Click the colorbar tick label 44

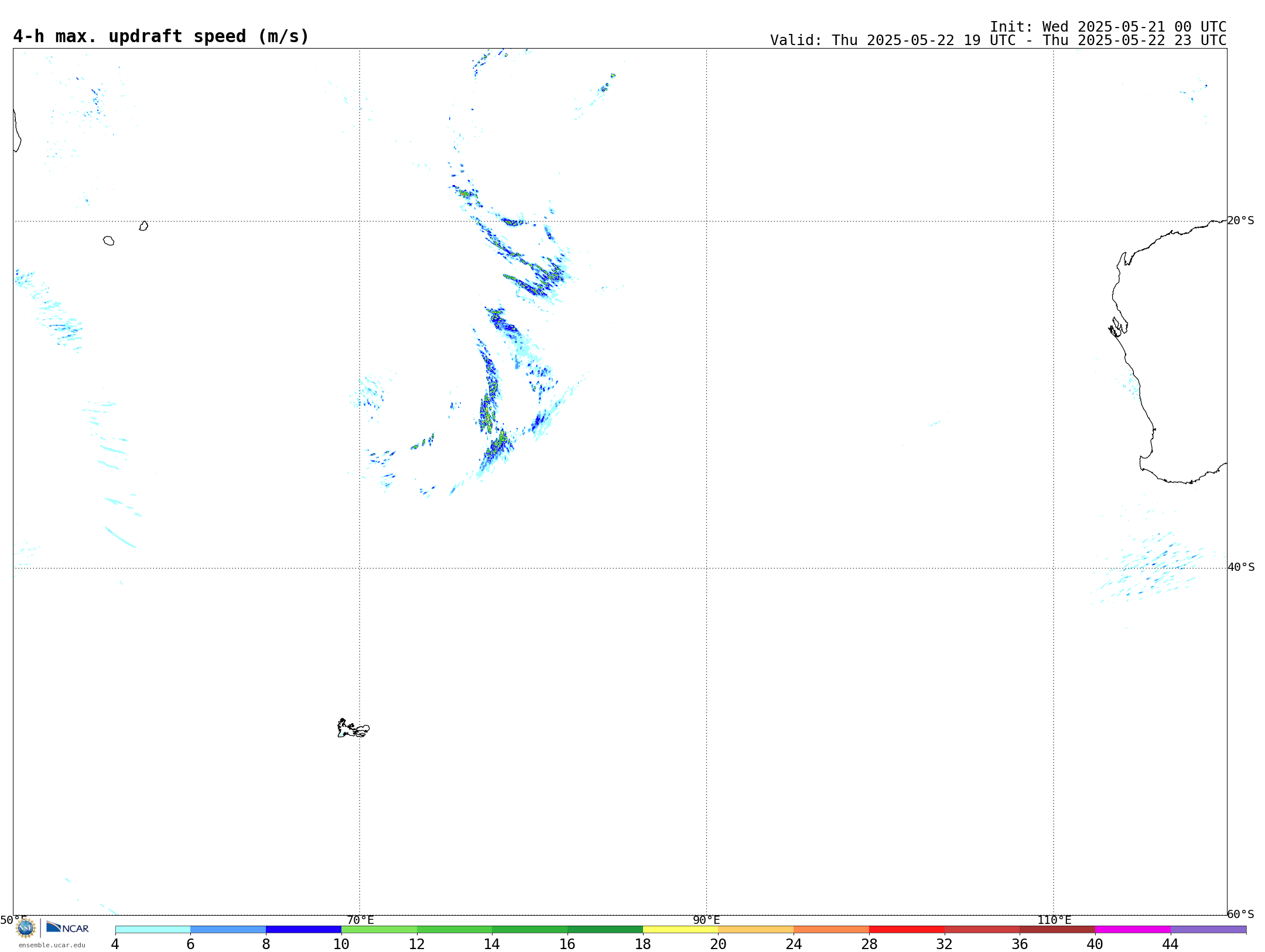pos(1171,944)
